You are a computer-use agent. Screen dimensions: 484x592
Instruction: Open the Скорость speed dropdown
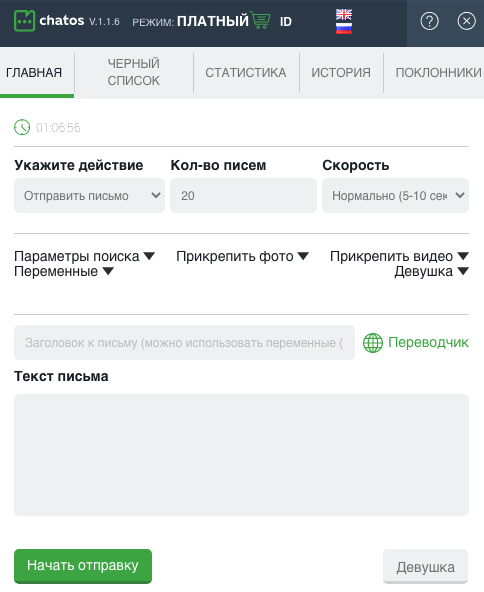[x=395, y=196]
